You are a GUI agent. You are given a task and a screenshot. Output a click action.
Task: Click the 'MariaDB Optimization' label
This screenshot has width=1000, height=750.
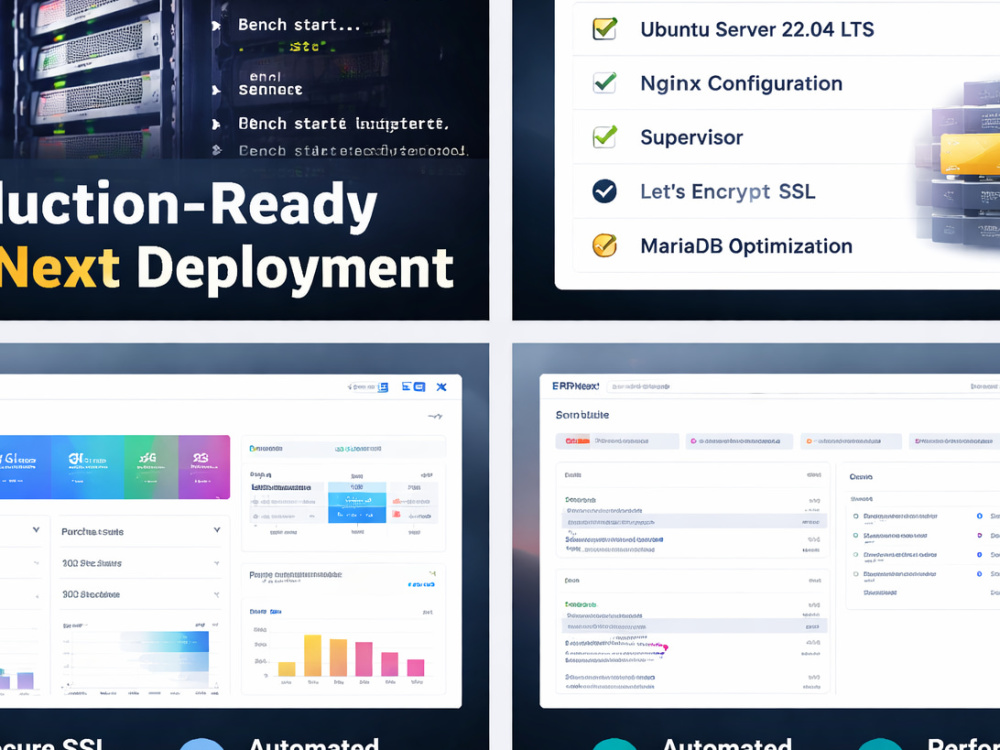(746, 246)
